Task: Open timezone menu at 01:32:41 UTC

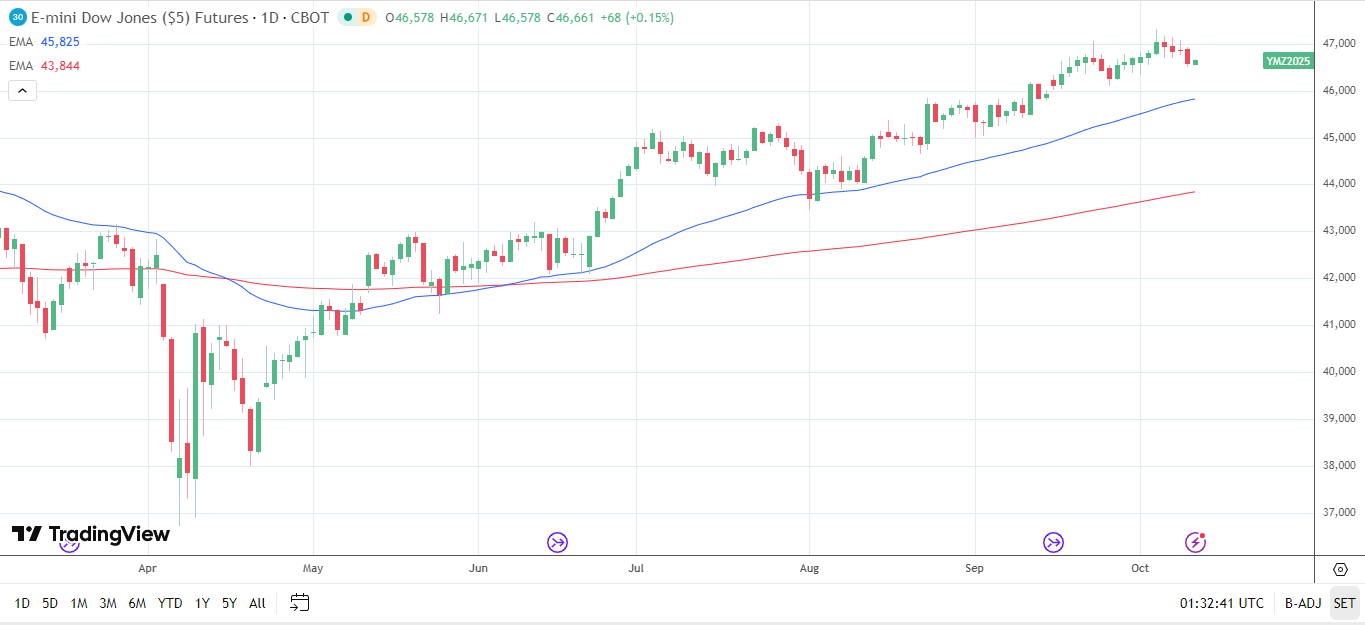Action: (x=1221, y=603)
